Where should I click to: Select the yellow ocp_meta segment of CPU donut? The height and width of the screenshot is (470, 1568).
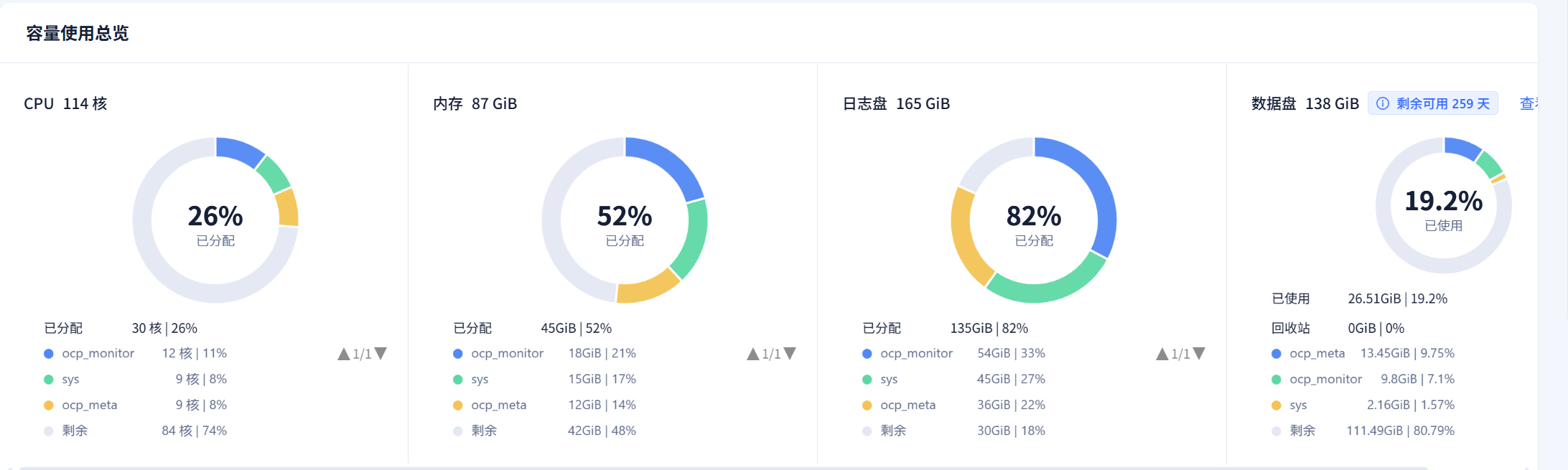coord(287,208)
